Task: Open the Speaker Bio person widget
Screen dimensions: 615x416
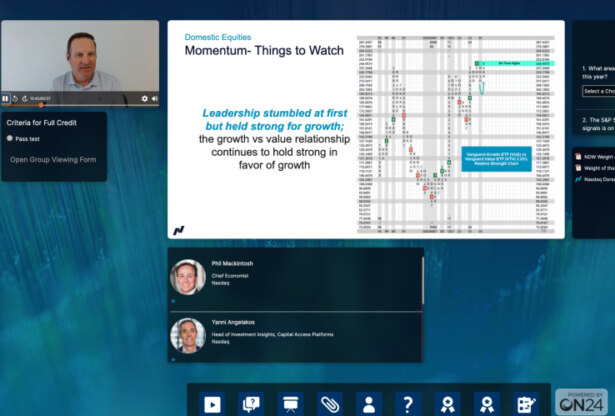Action: tap(369, 404)
